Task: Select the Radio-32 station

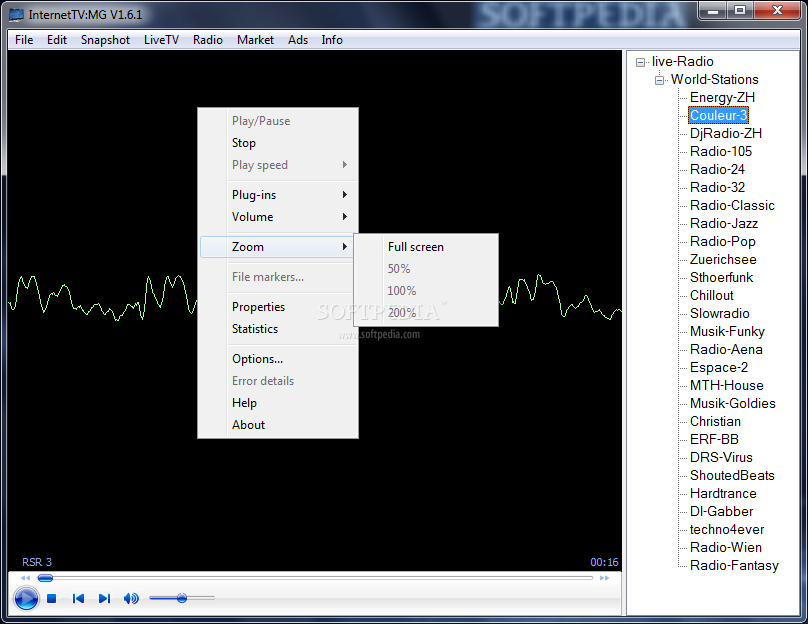Action: point(717,188)
